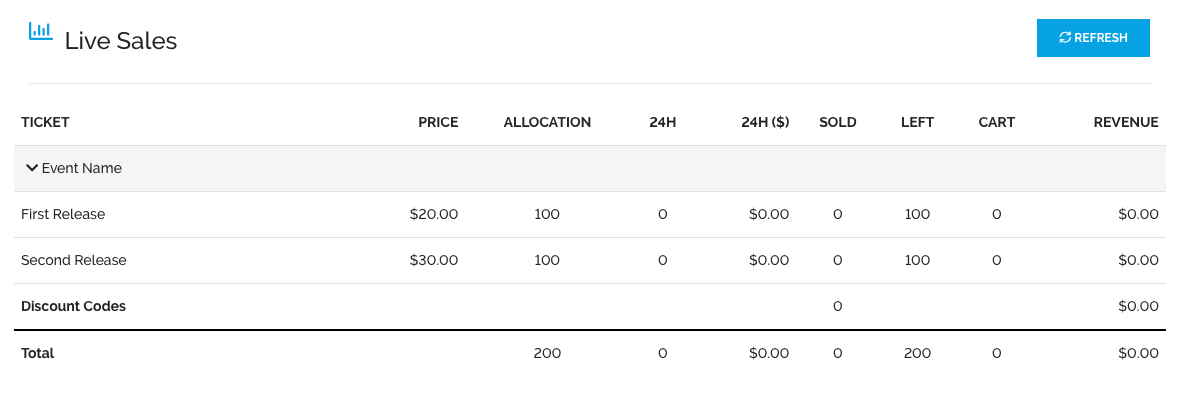Click the bar chart icon beside Live Sales
Viewport: 1181px width, 413px height.
coord(41,31)
